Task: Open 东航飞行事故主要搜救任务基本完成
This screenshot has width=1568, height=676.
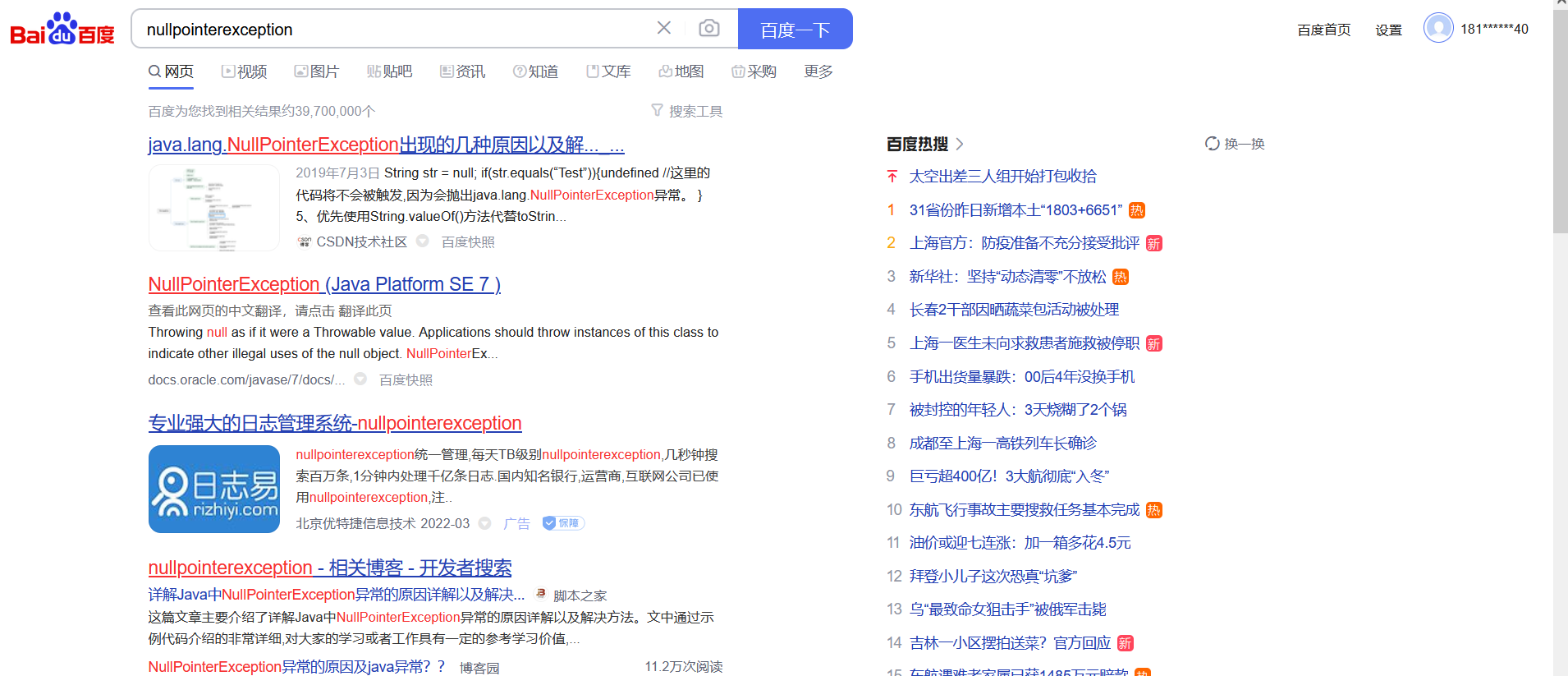Action: tap(1025, 509)
